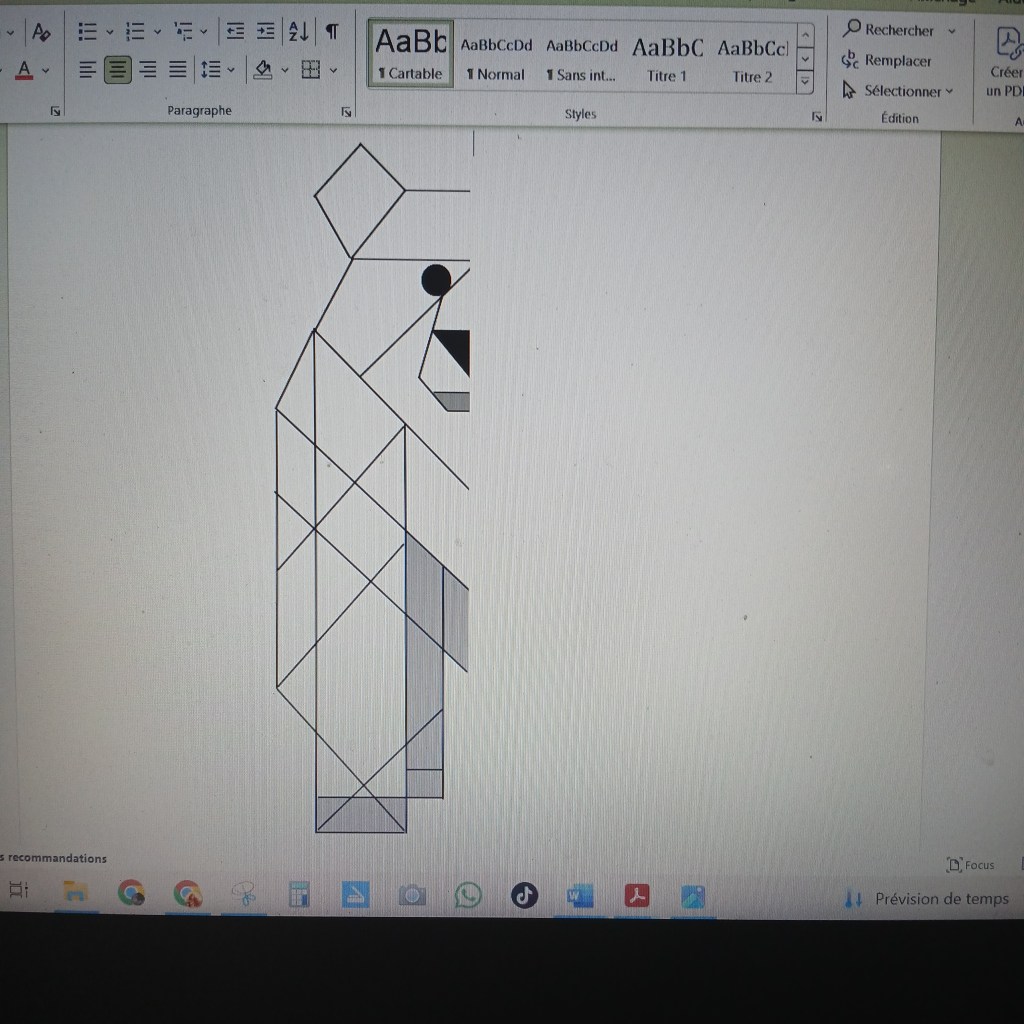
Task: Open the numbered list dropdown arrow
Action: click(x=157, y=32)
